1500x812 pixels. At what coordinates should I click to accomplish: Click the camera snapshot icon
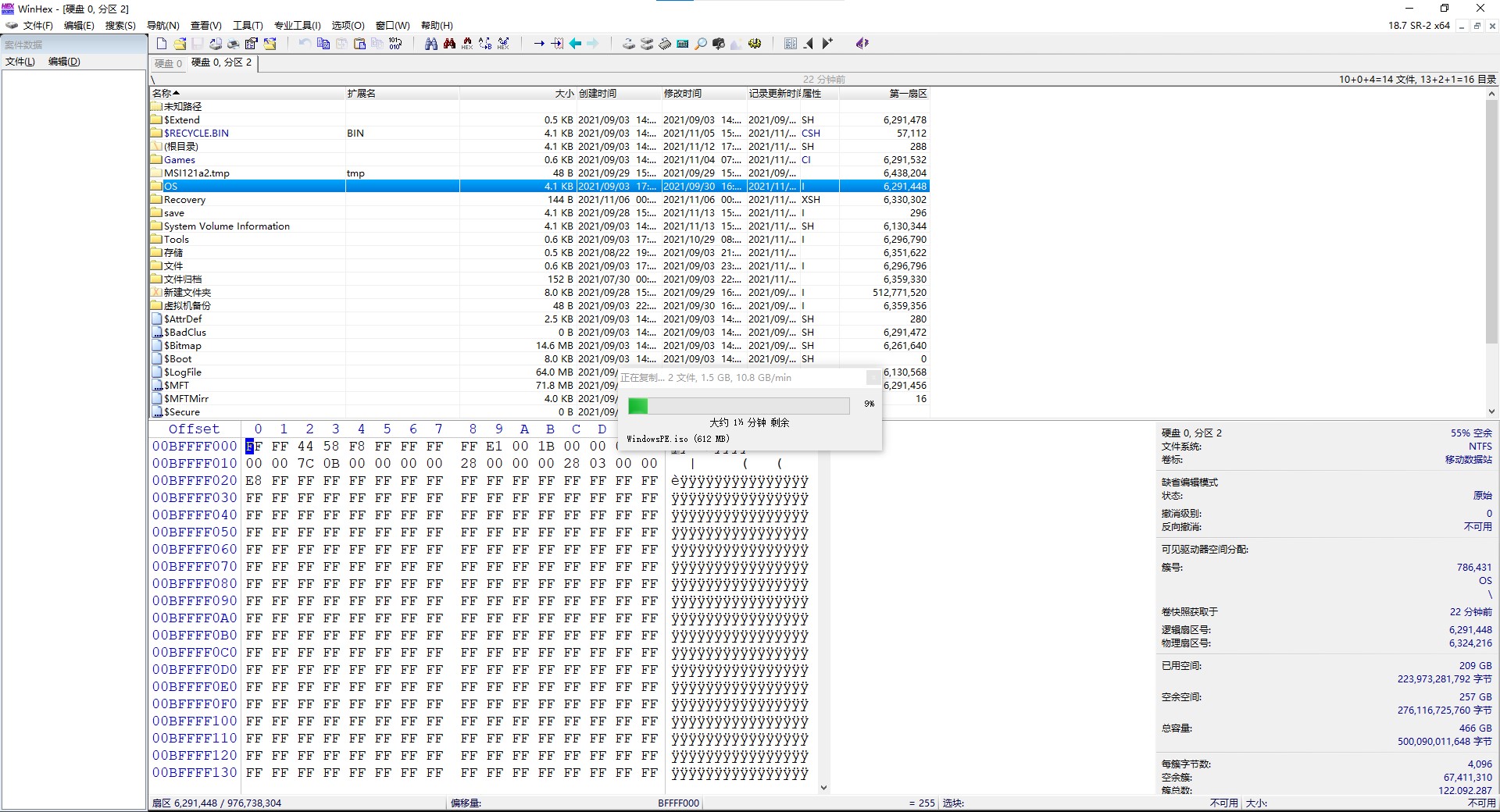click(719, 44)
